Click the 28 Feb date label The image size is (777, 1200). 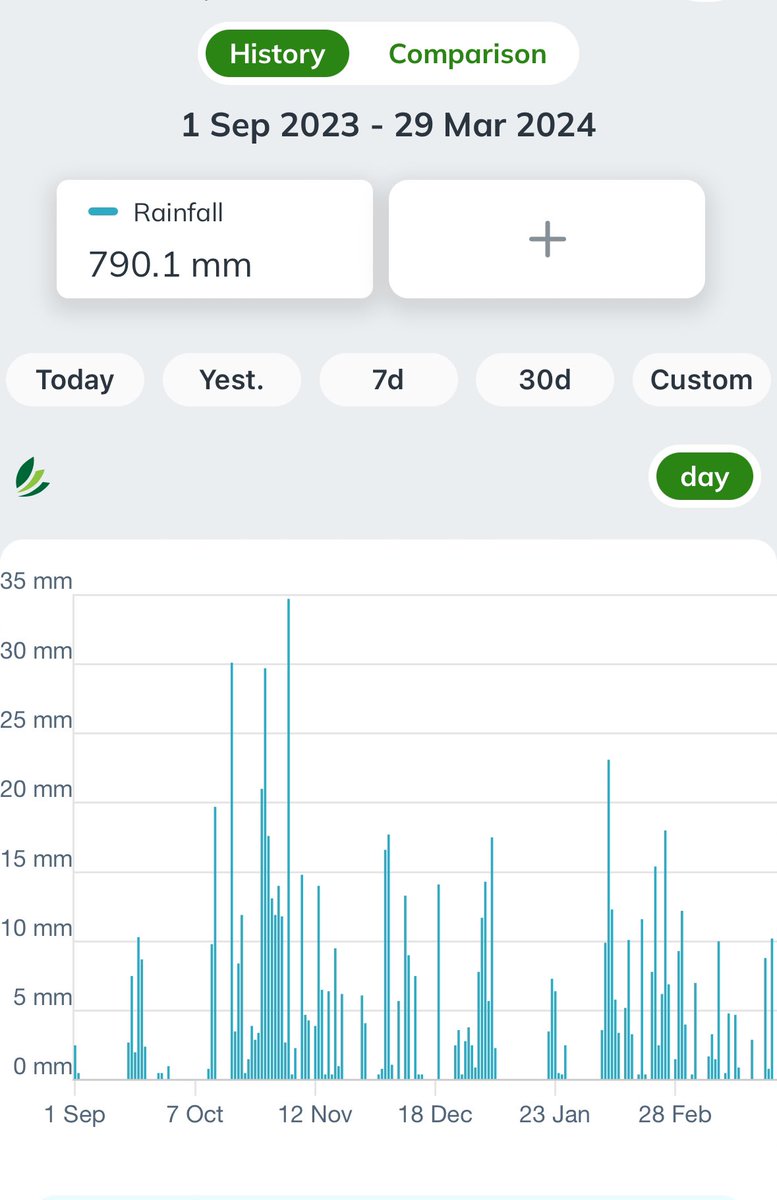(x=675, y=1114)
